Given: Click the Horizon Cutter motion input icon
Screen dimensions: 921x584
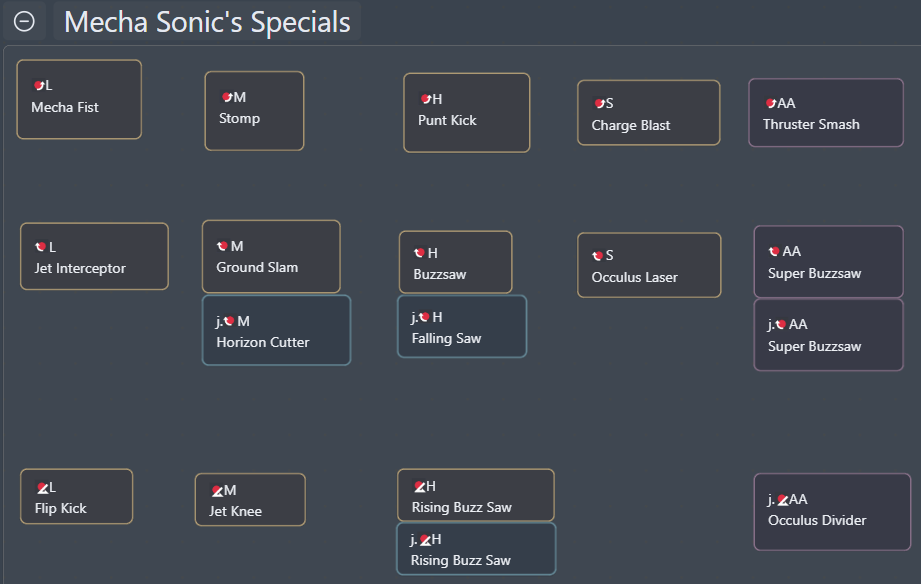Looking at the screenshot, I should point(229,321).
